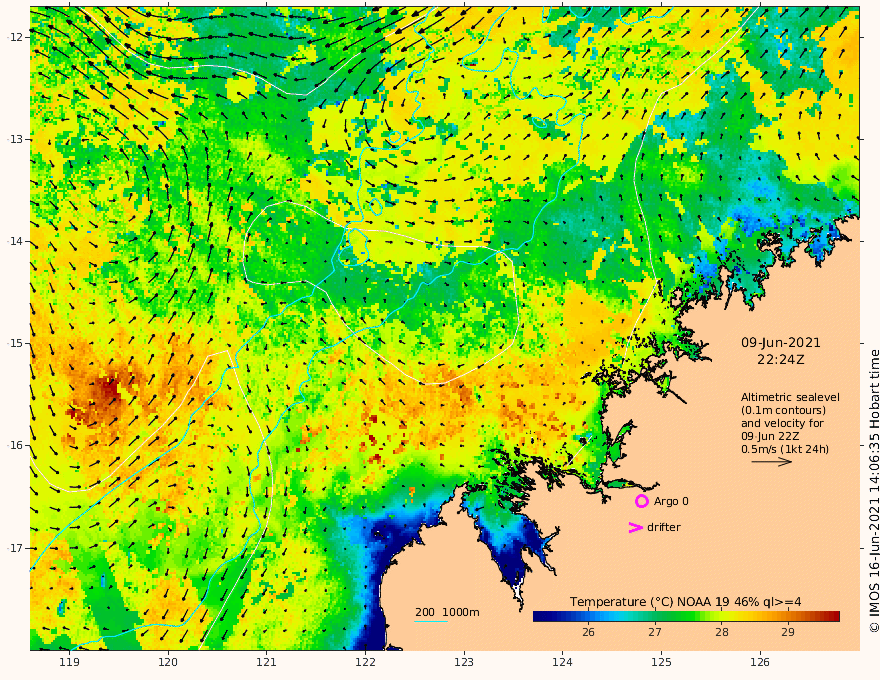Click the longitude 123 axis label

(x=464, y=662)
